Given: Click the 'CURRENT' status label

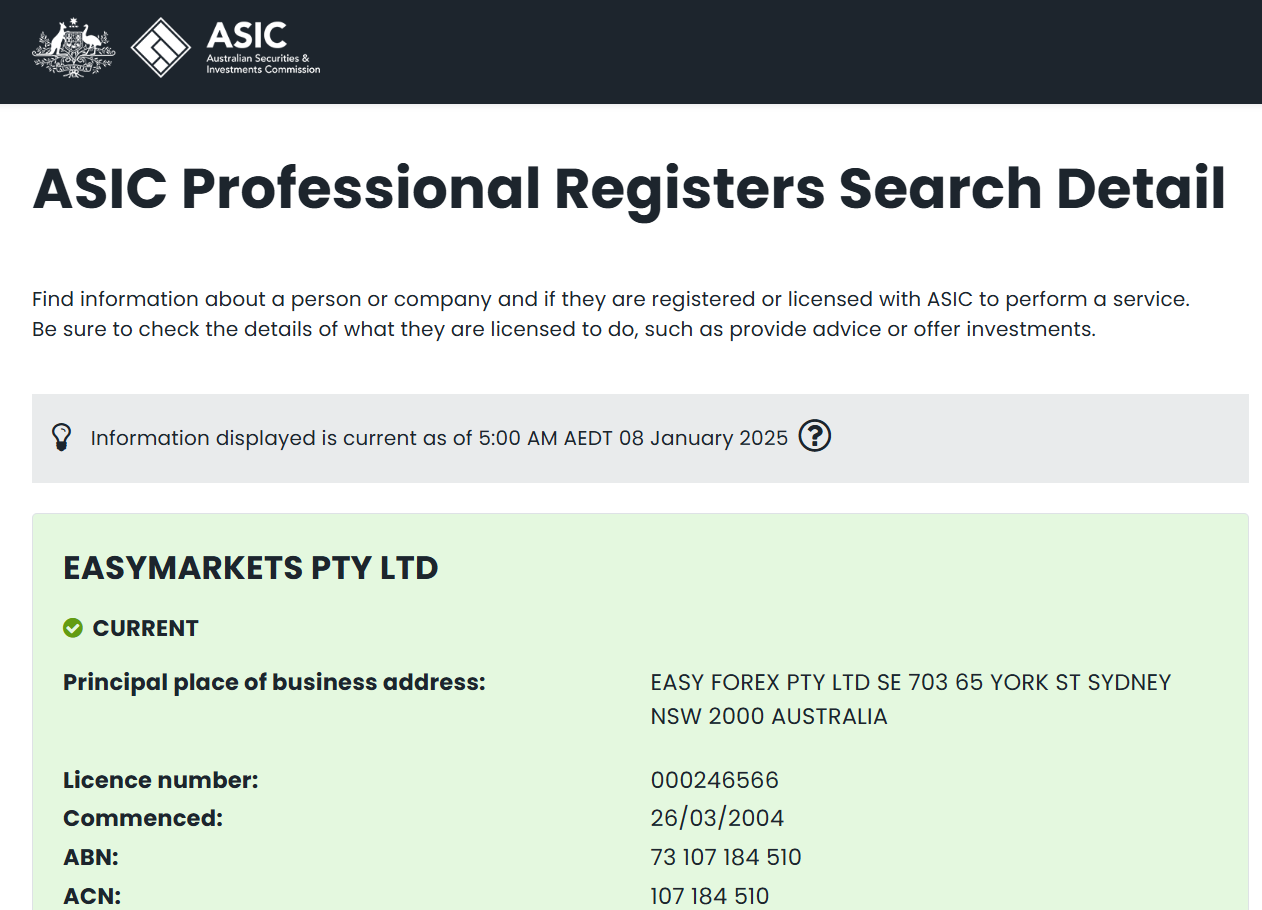Looking at the screenshot, I should tap(146, 628).
